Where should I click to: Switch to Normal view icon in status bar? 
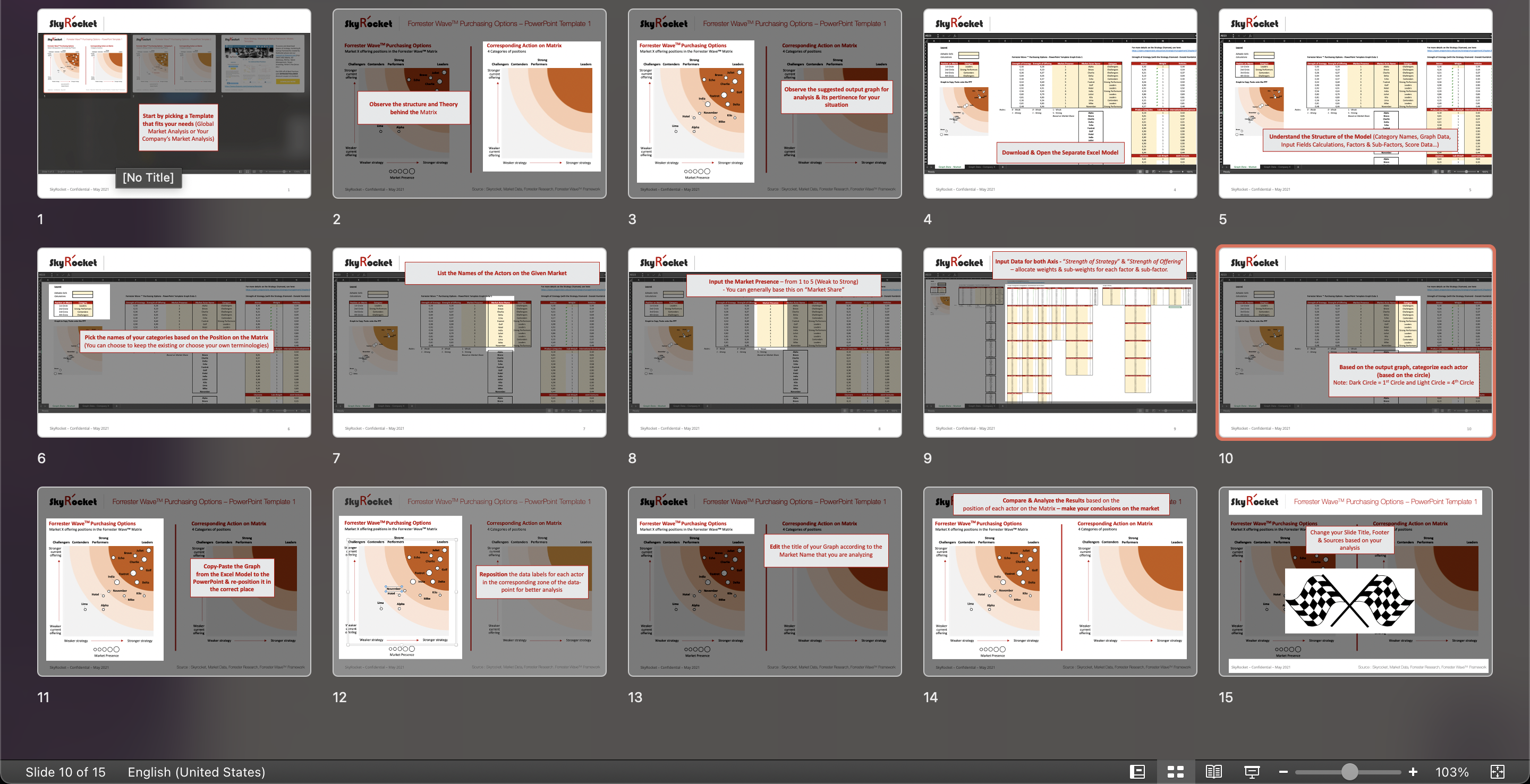click(x=1137, y=772)
